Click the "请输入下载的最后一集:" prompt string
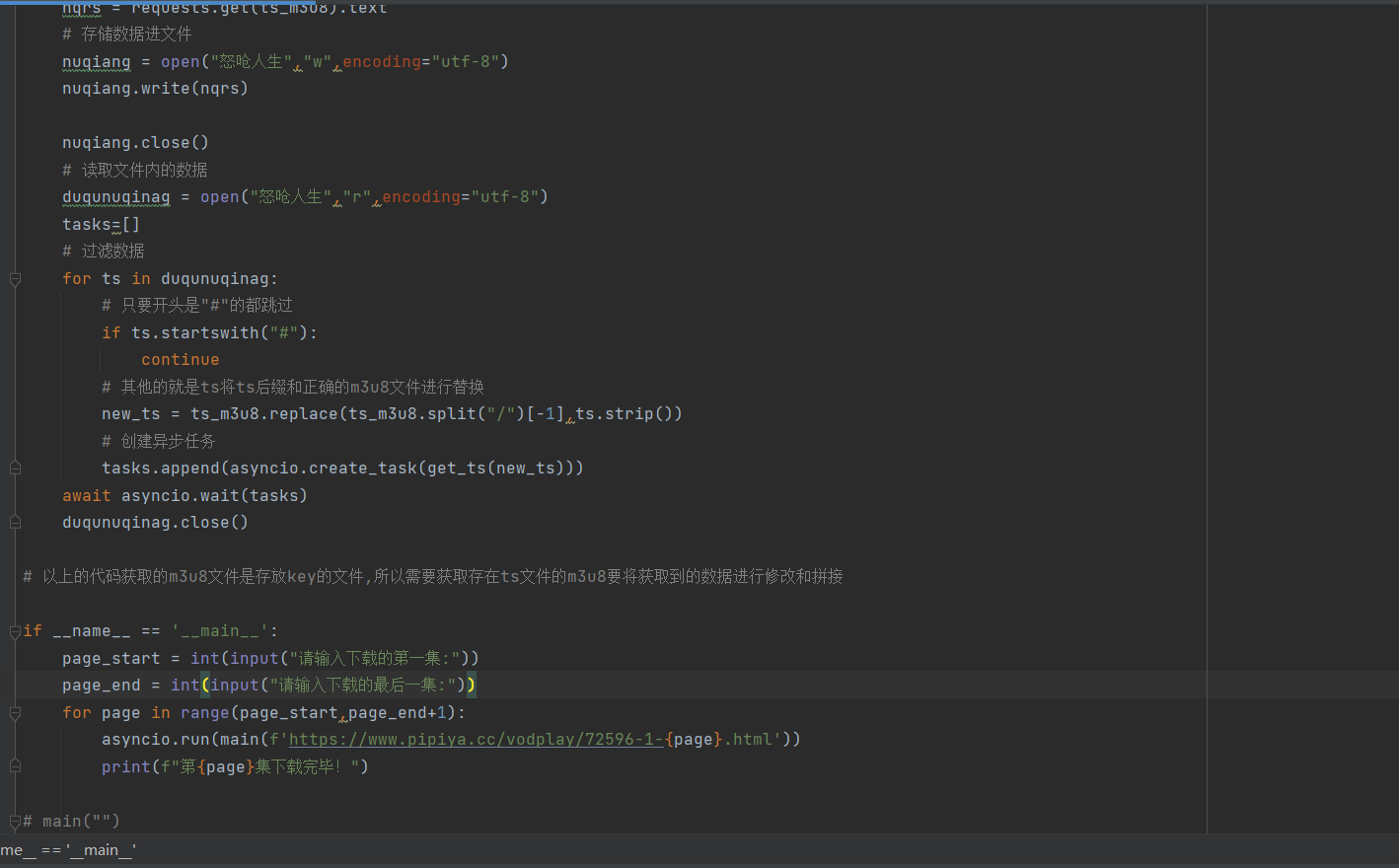 pos(363,686)
